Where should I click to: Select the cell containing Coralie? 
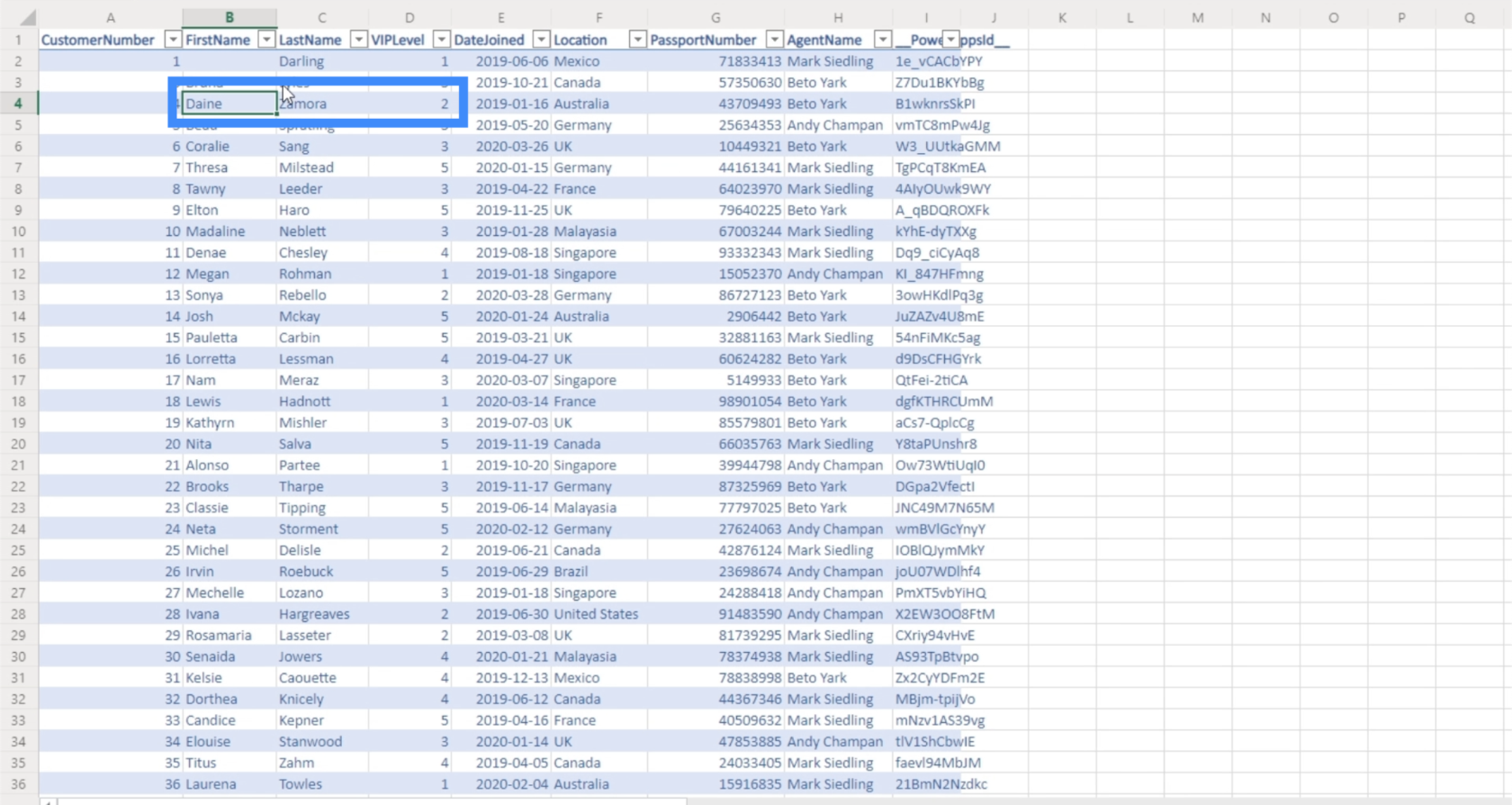[229, 146]
